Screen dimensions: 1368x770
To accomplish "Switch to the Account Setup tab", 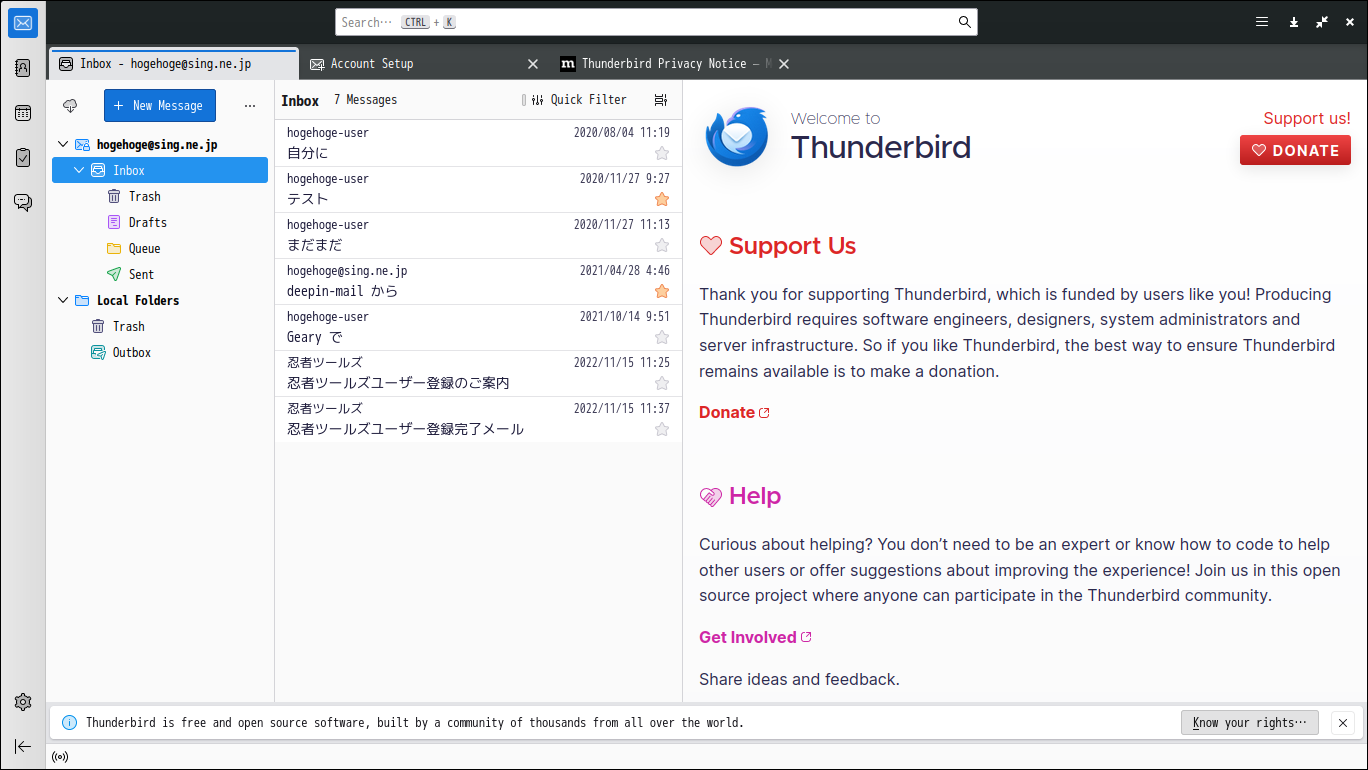I will coord(425,64).
